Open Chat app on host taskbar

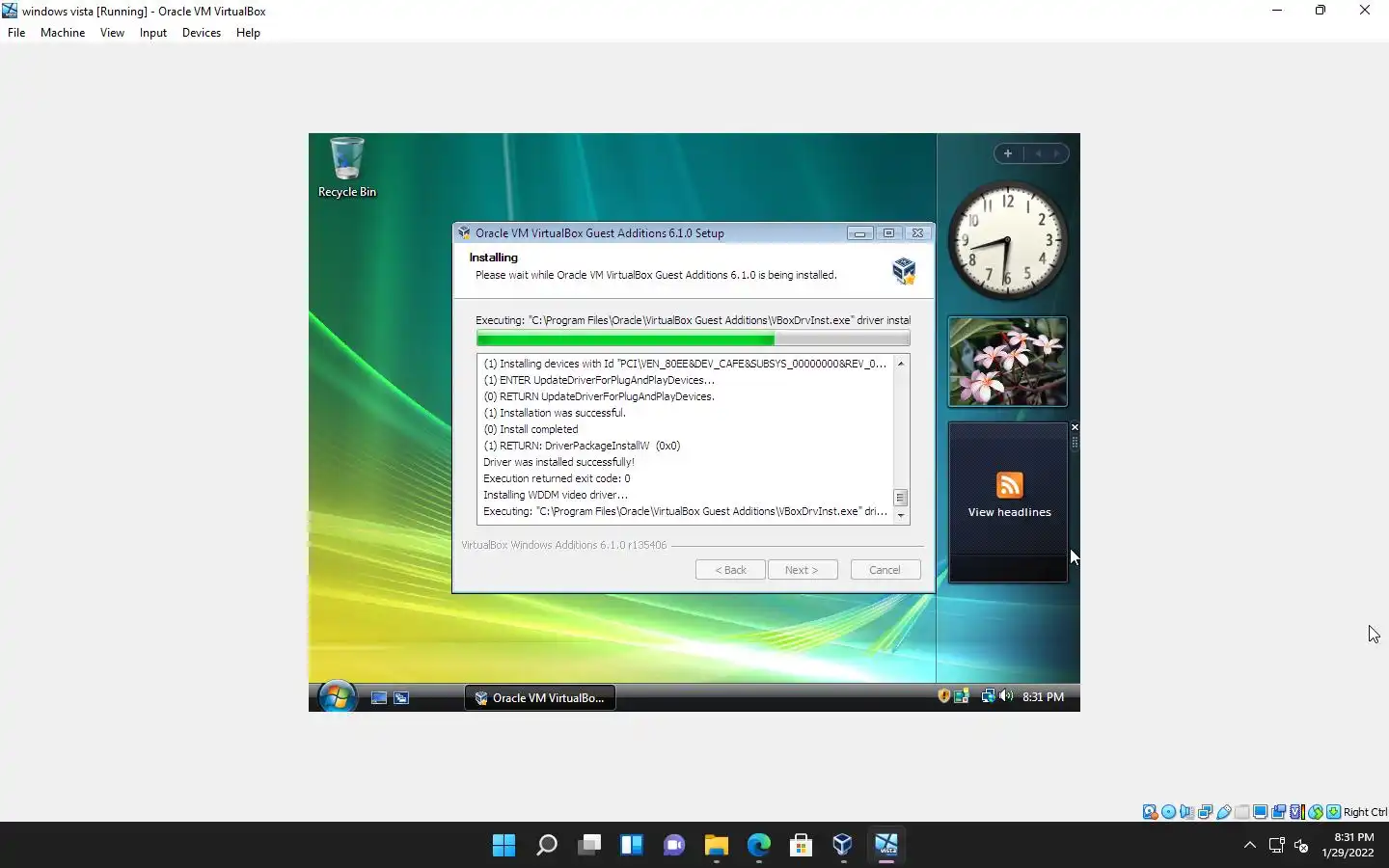[x=673, y=846]
